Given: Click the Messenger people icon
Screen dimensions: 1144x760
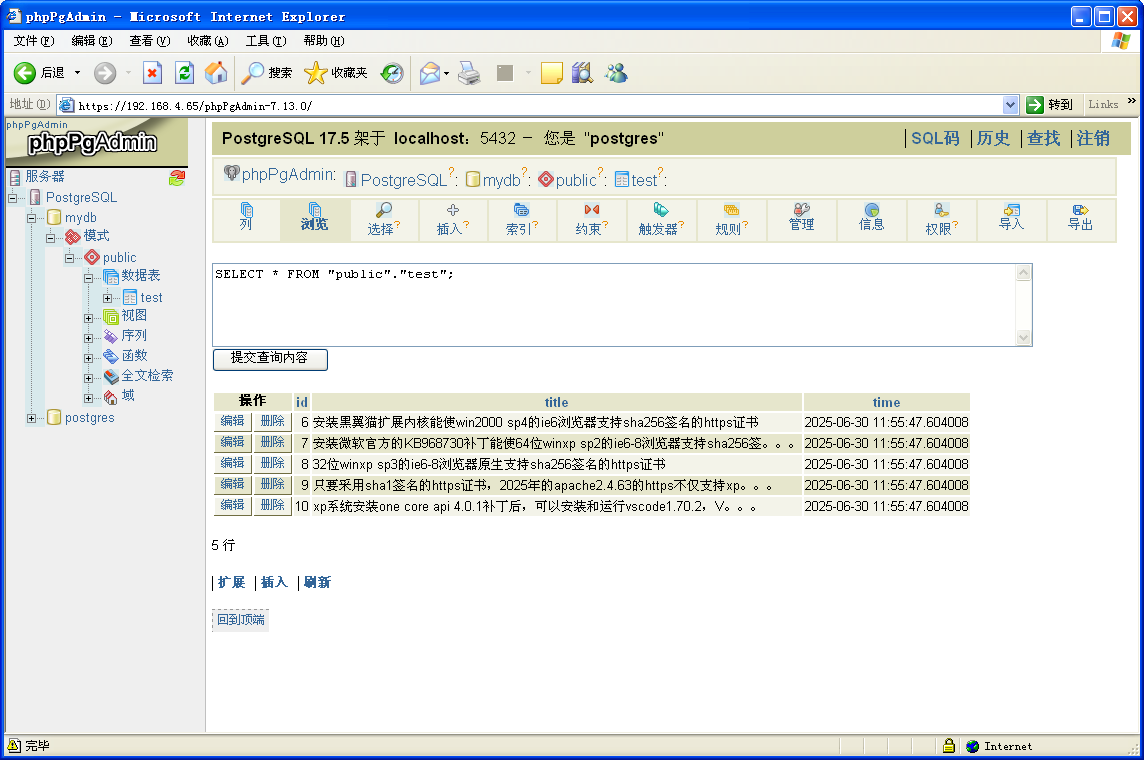Looking at the screenshot, I should click(x=617, y=73).
